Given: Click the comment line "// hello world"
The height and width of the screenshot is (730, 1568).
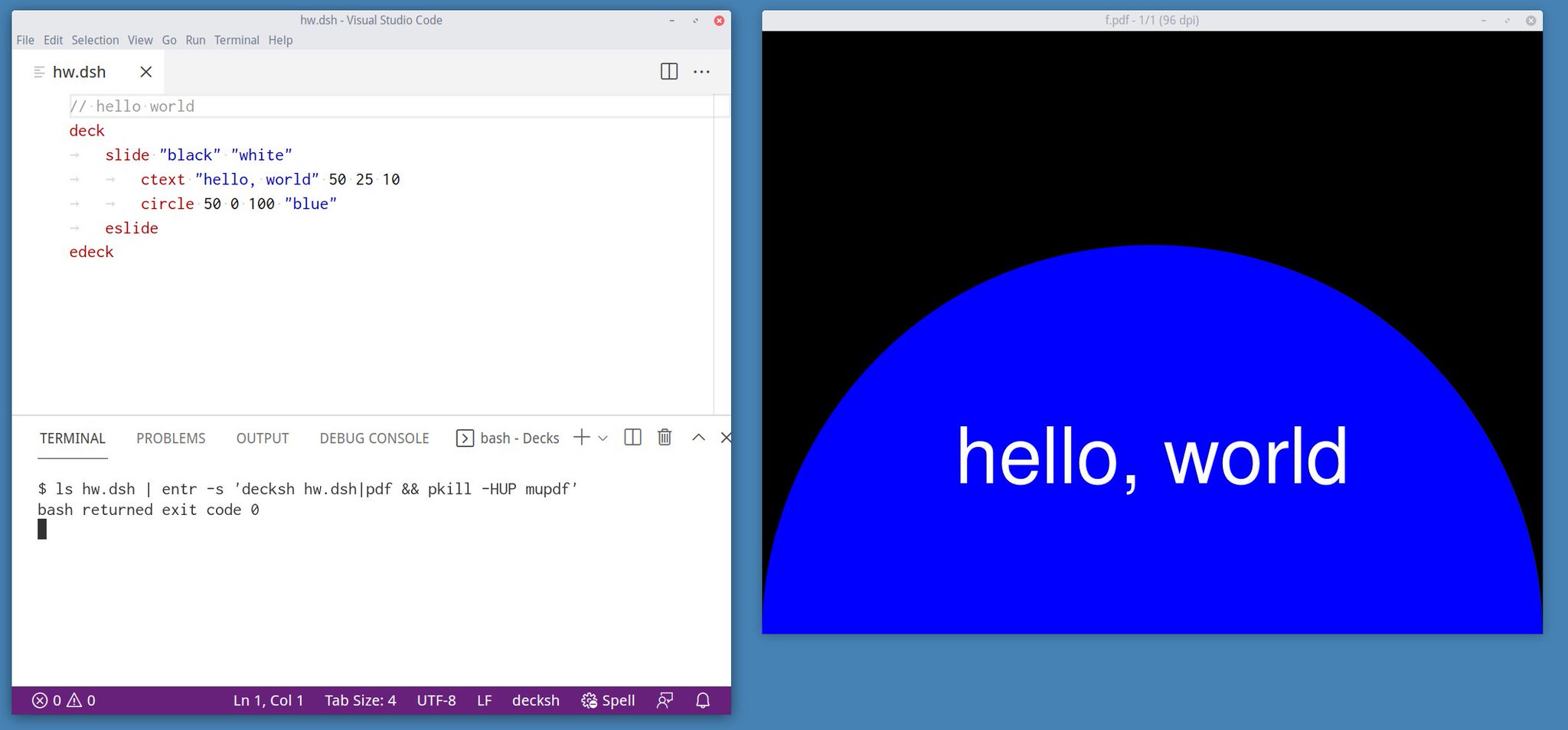Looking at the screenshot, I should tap(132, 106).
